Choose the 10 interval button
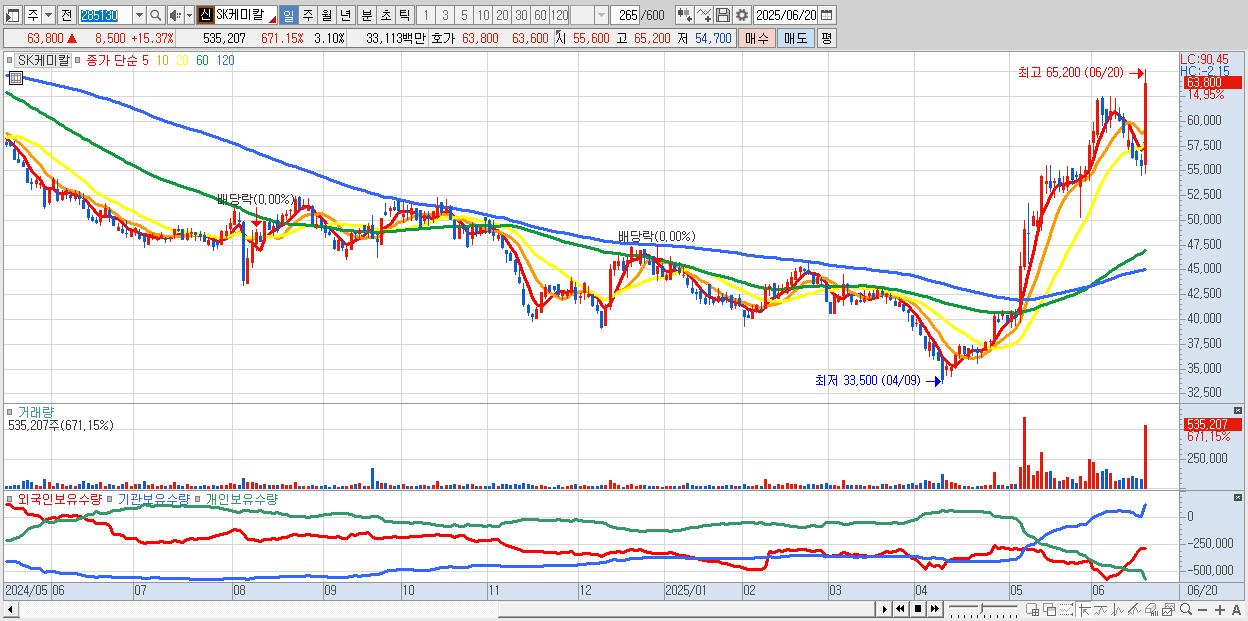The image size is (1248, 621). click(x=483, y=15)
